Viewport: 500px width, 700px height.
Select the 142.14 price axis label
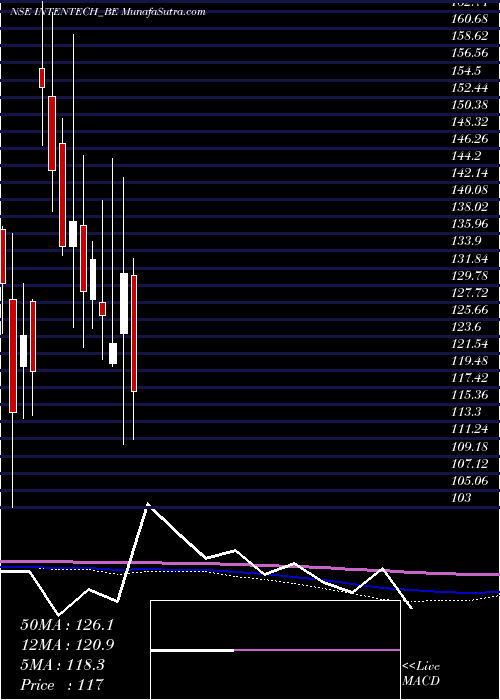(x=470, y=173)
